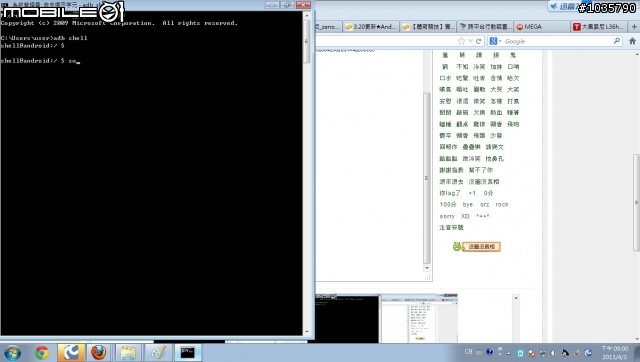Click the green frog icon beside the orange button

click(x=457, y=246)
